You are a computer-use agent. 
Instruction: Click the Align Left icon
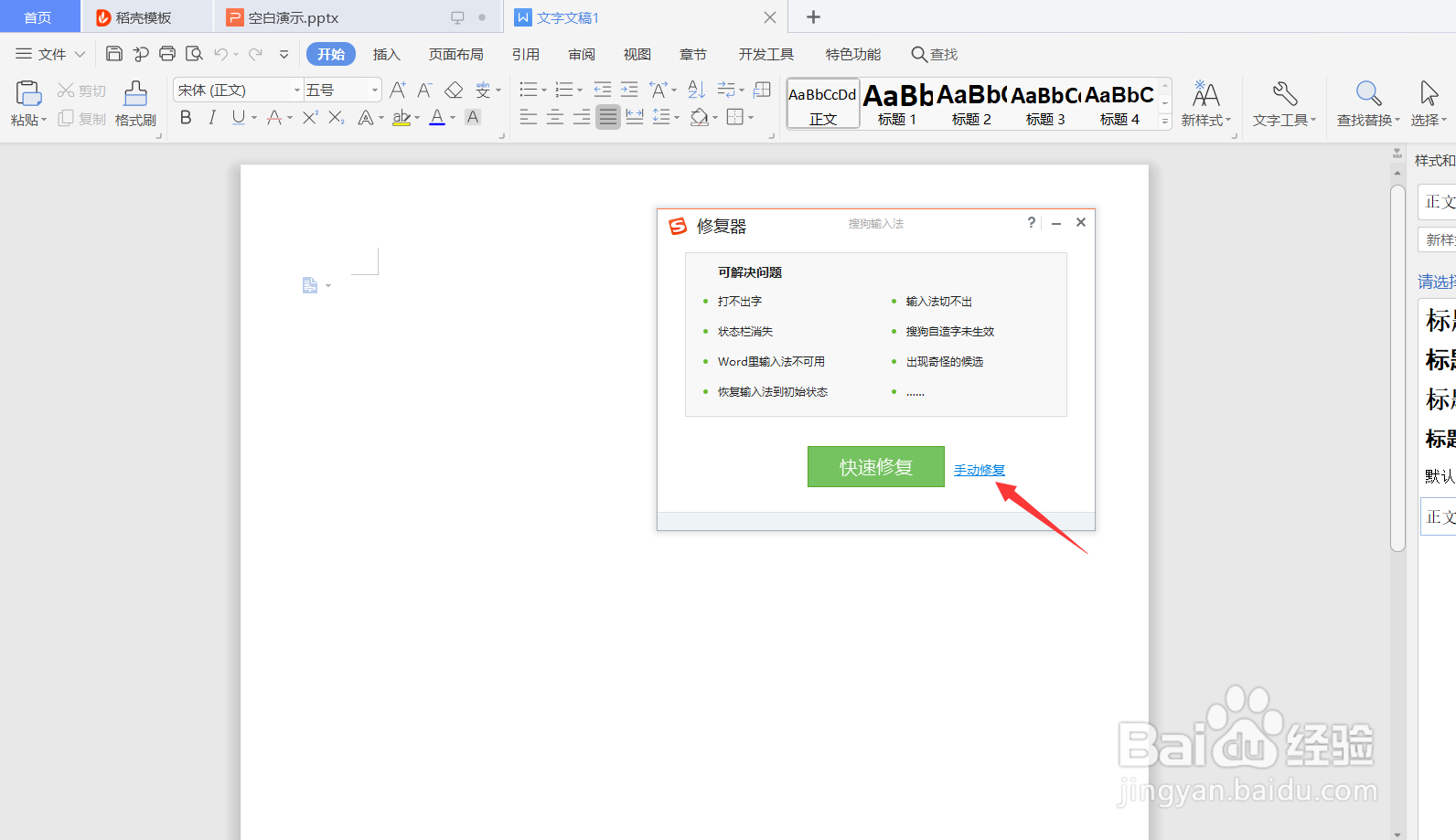pyautogui.click(x=529, y=117)
